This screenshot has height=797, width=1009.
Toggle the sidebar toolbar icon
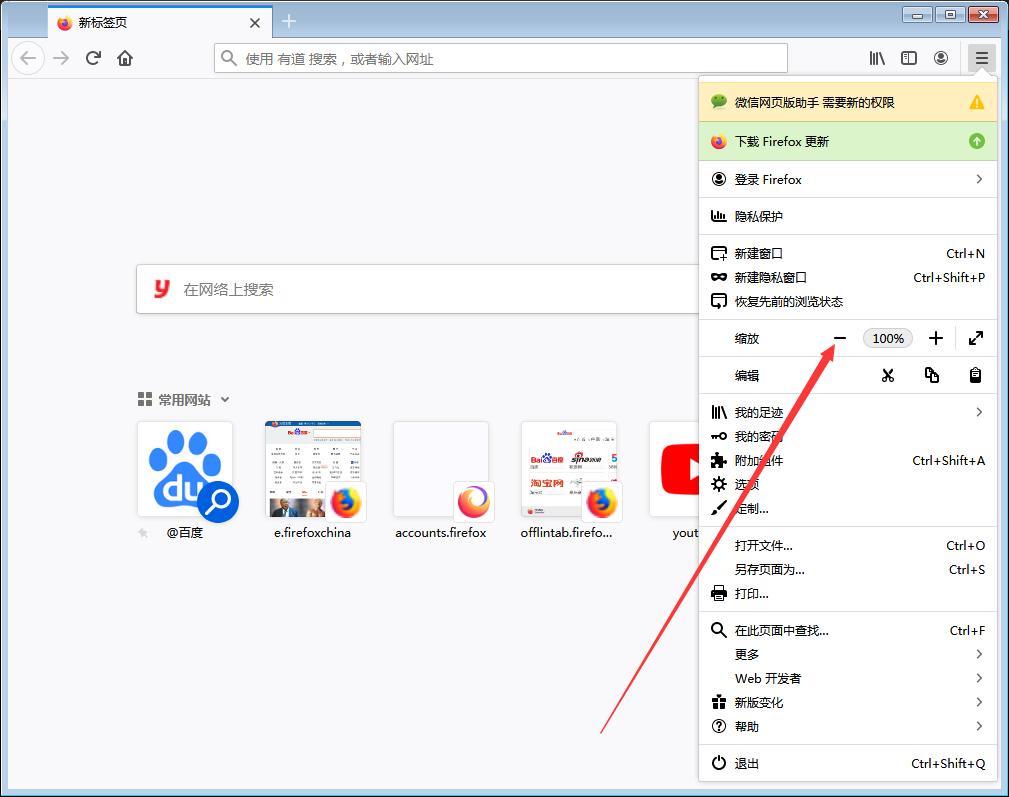(909, 59)
